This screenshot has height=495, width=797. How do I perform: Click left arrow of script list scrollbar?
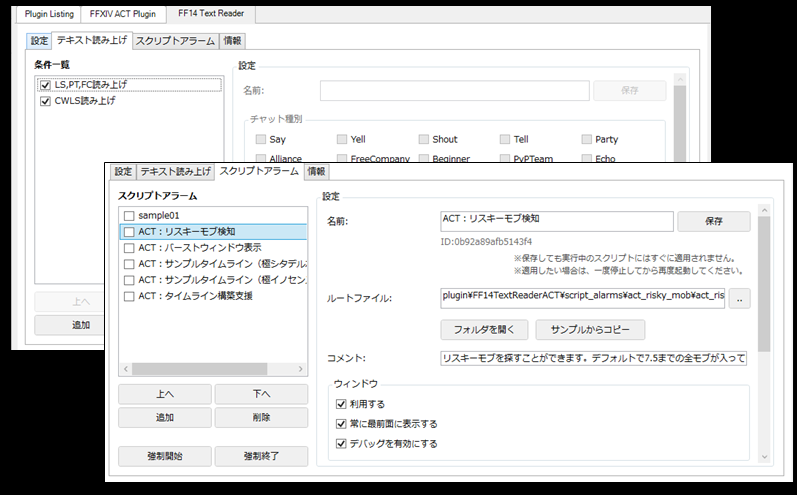pyautogui.click(x=126, y=368)
